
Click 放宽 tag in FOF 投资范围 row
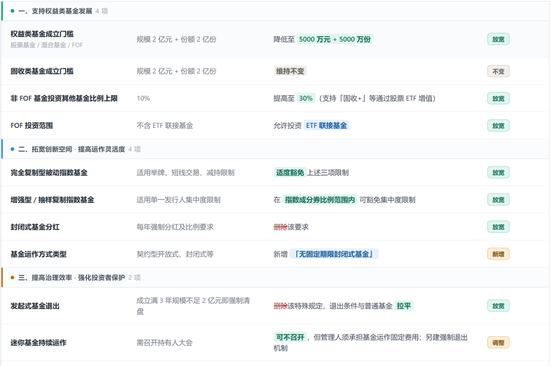(498, 126)
